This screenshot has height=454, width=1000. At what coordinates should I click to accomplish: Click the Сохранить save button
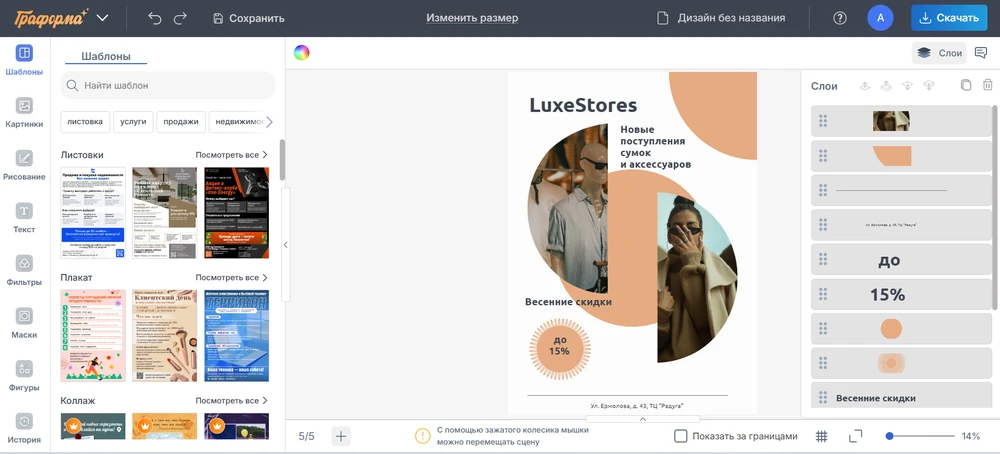click(248, 18)
